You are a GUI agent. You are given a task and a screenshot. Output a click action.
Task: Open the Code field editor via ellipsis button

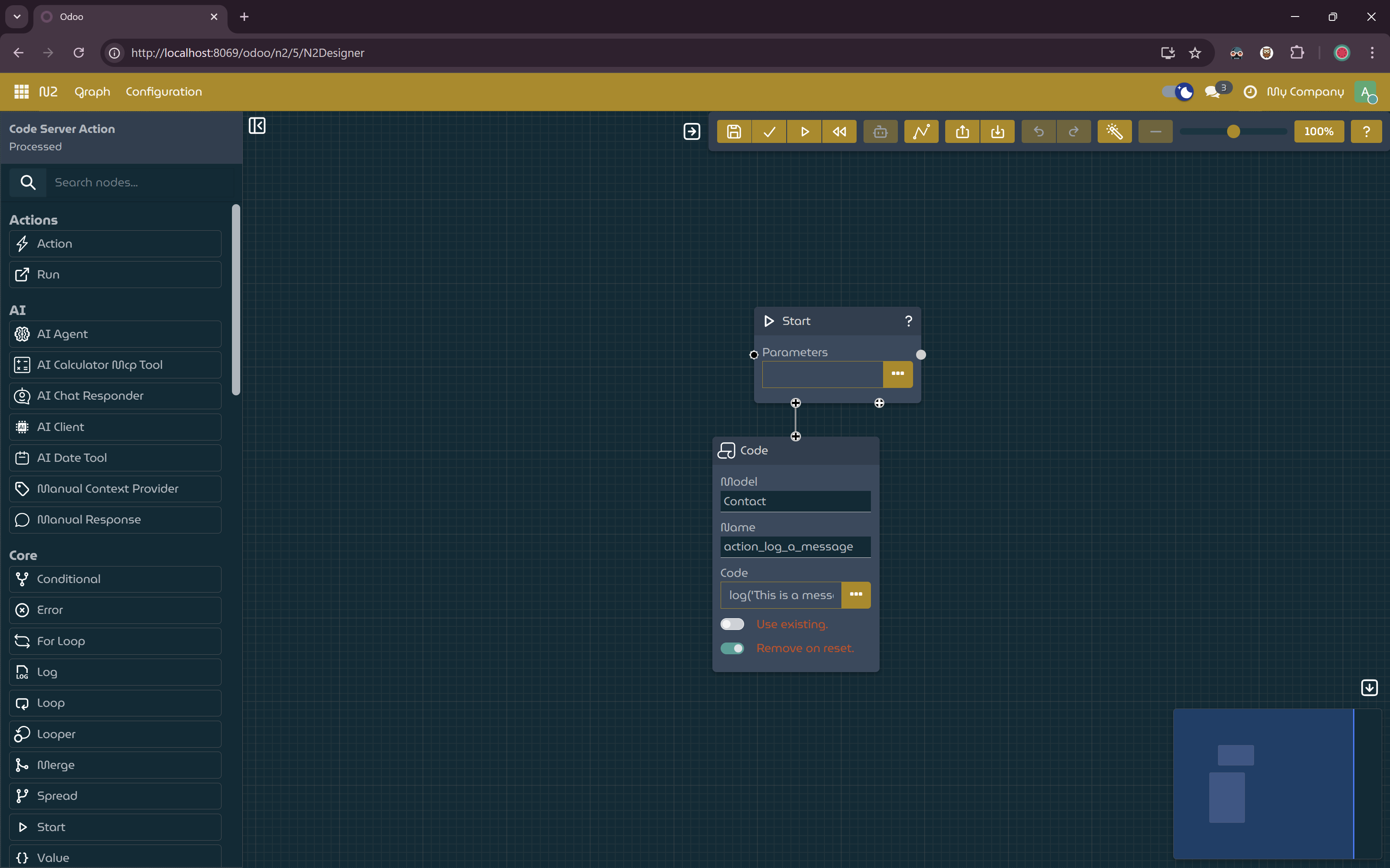(x=855, y=595)
